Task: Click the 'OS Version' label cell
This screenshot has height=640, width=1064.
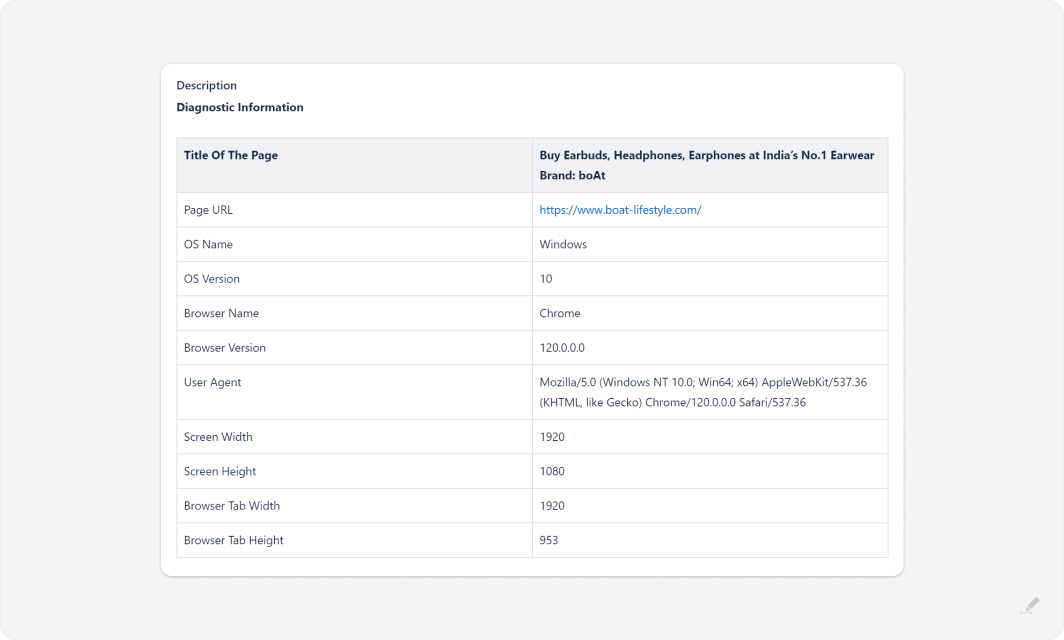Action: [x=354, y=279]
